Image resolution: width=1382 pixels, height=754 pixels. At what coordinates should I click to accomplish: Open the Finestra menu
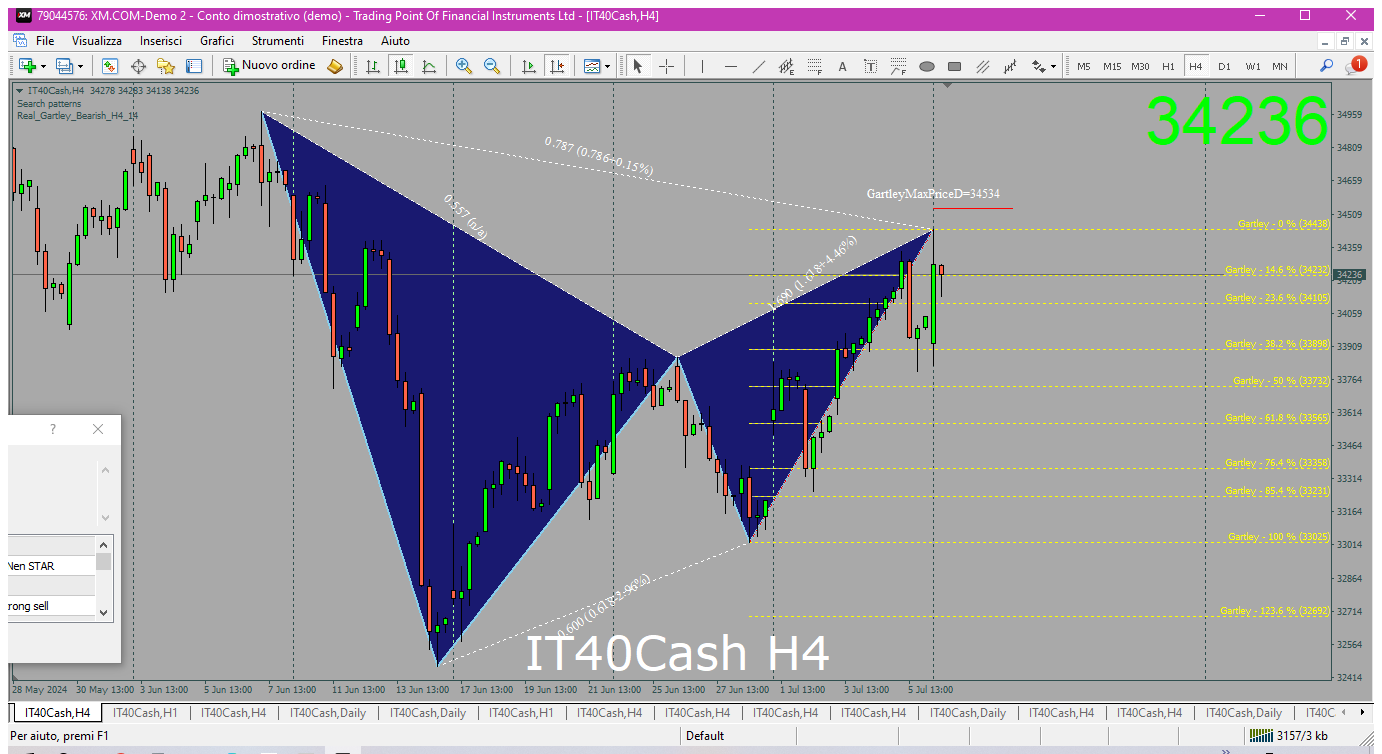[342, 41]
